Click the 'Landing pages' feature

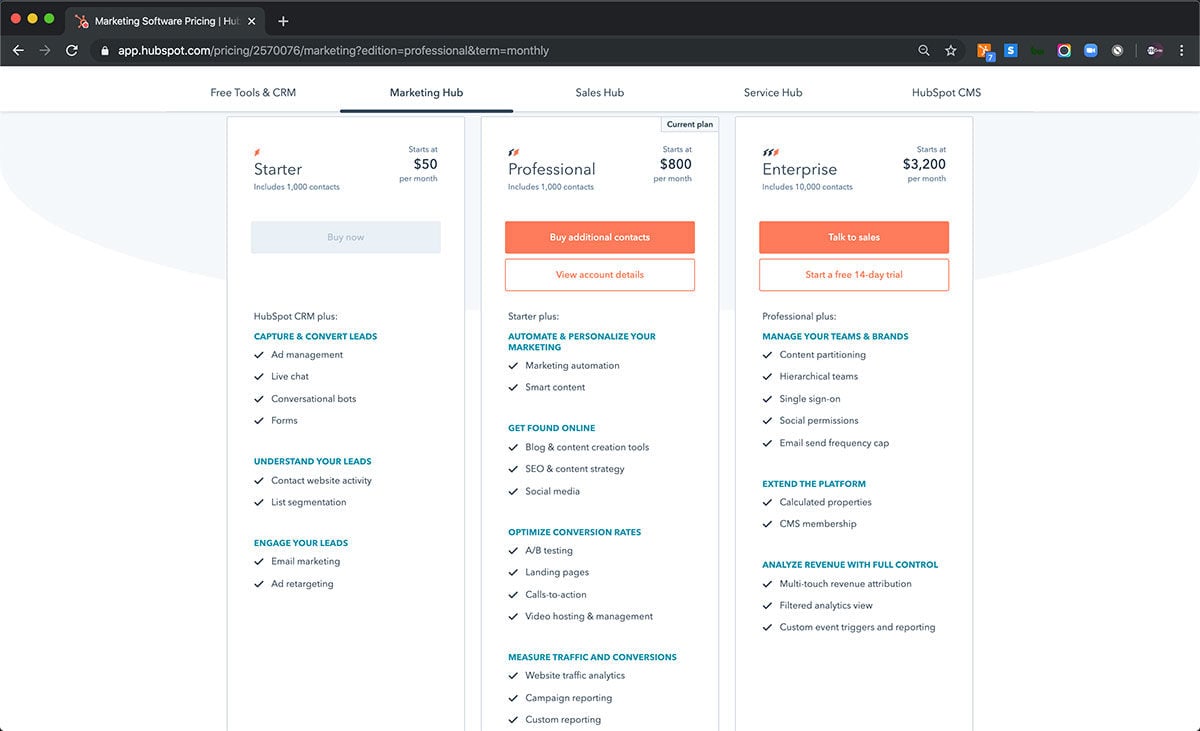click(x=557, y=573)
